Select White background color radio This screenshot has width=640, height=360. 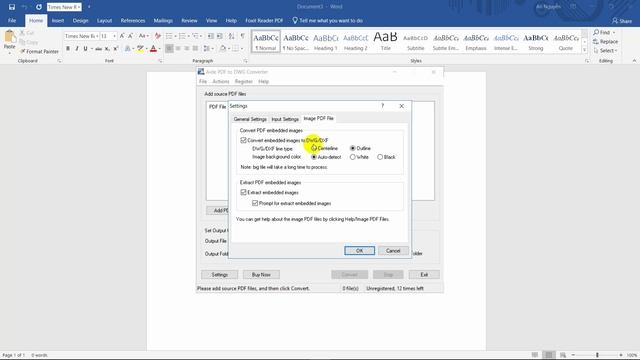tap(353, 157)
